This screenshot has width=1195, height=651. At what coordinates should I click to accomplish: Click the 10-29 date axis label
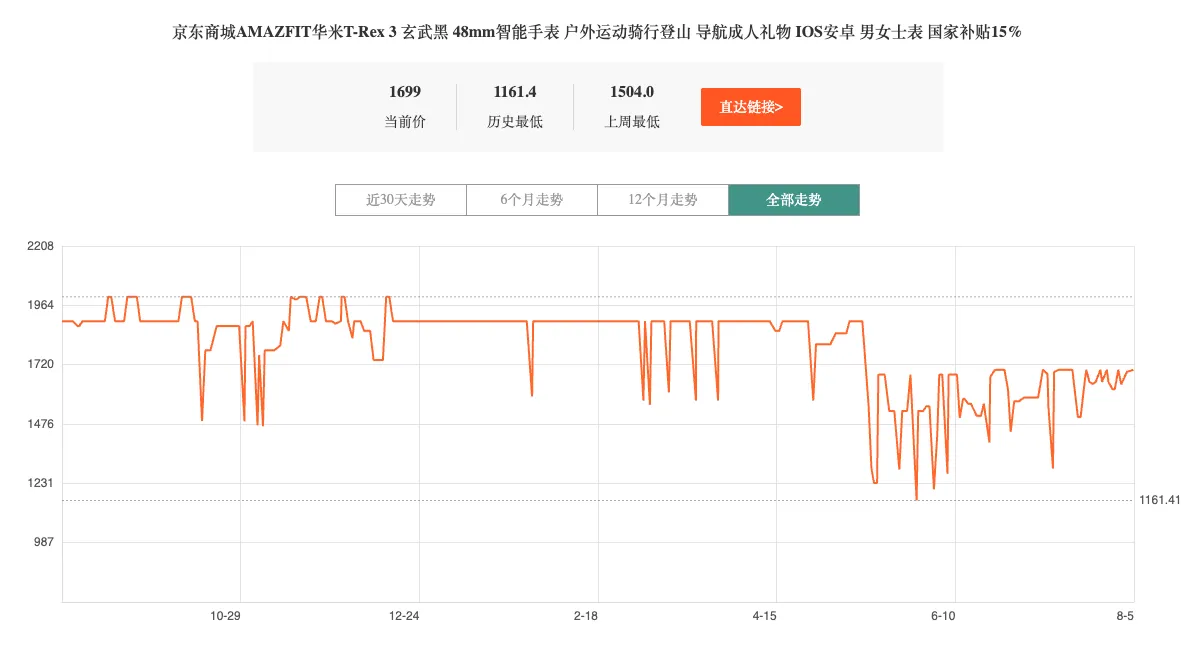tap(226, 616)
